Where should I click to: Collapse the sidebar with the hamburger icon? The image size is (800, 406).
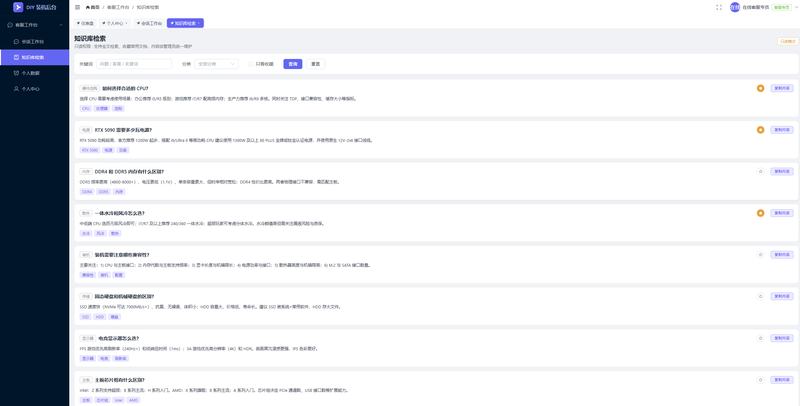77,7
